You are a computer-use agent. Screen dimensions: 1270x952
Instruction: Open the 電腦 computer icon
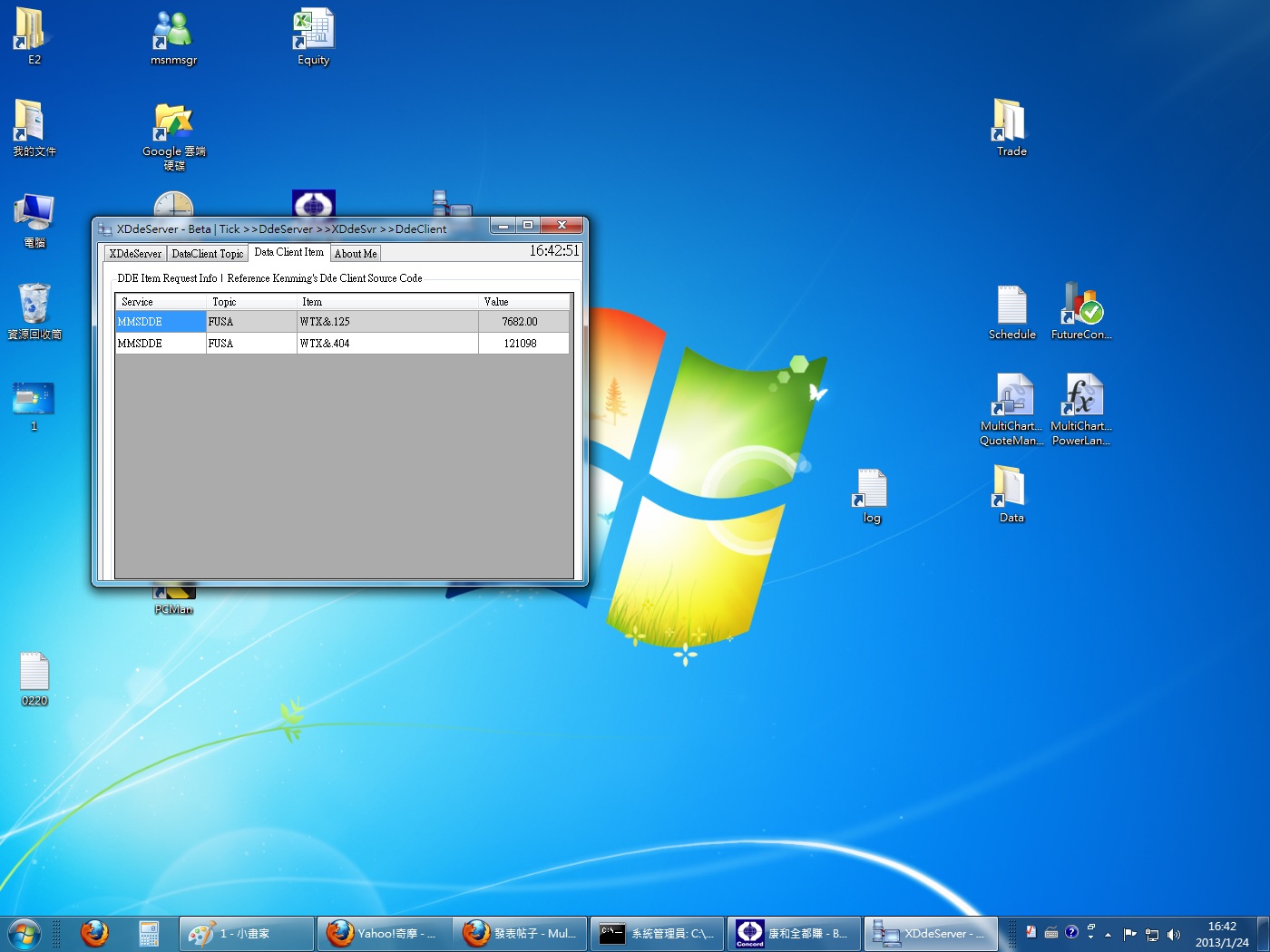point(34,220)
